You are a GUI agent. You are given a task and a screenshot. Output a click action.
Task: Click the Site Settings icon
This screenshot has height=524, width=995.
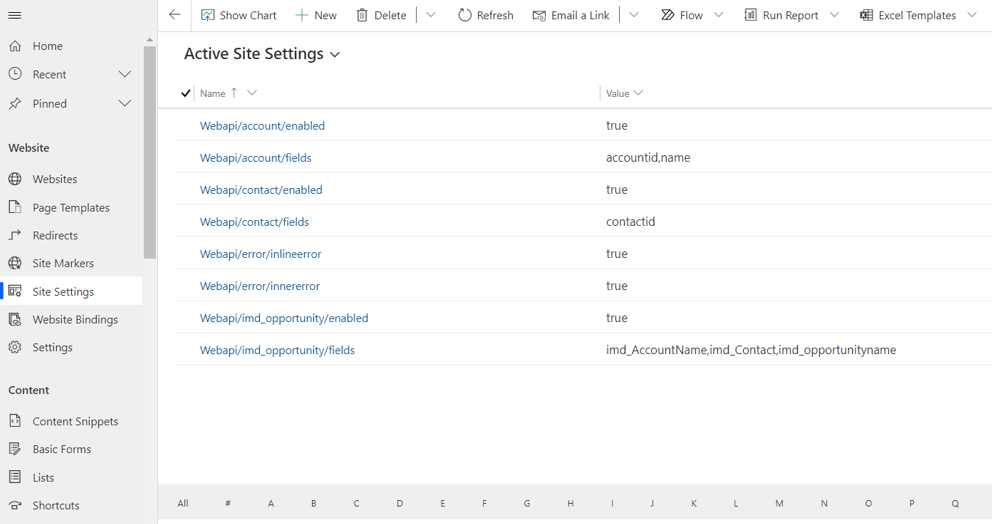[15, 291]
